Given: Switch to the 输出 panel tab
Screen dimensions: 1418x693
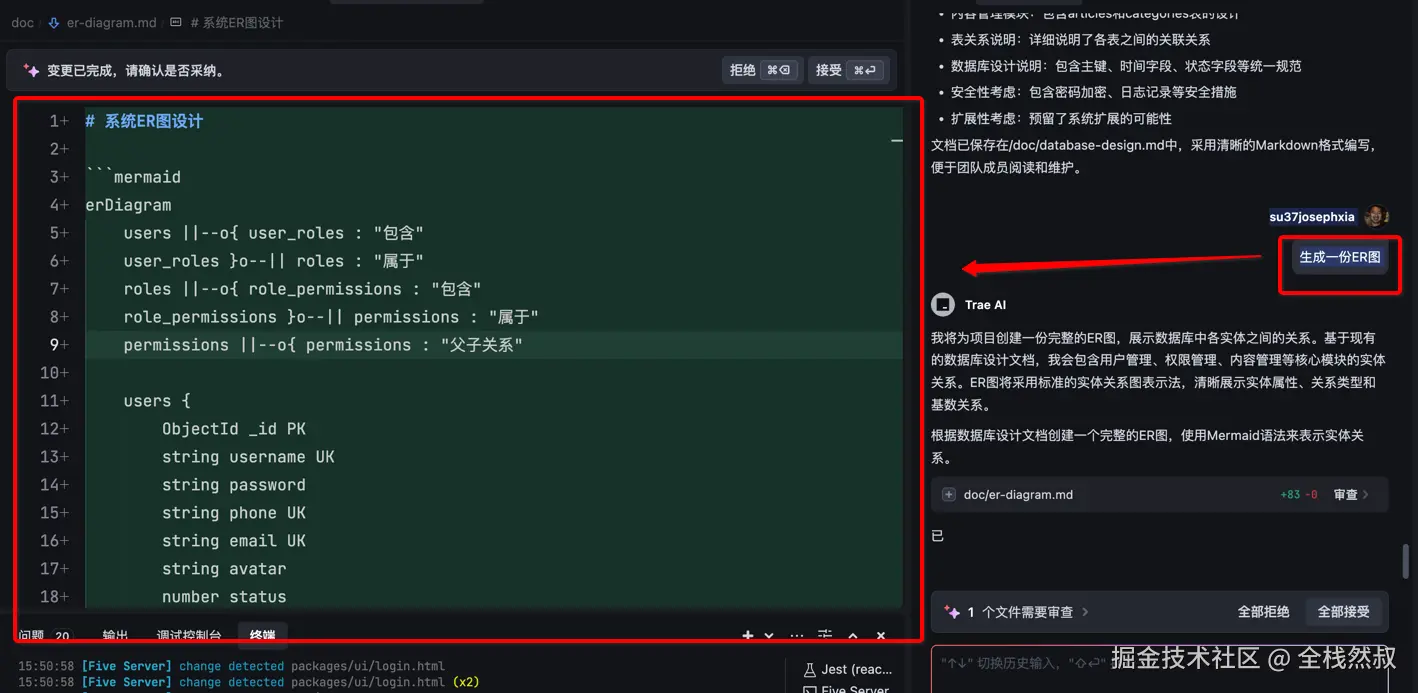Looking at the screenshot, I should pyautogui.click(x=115, y=636).
